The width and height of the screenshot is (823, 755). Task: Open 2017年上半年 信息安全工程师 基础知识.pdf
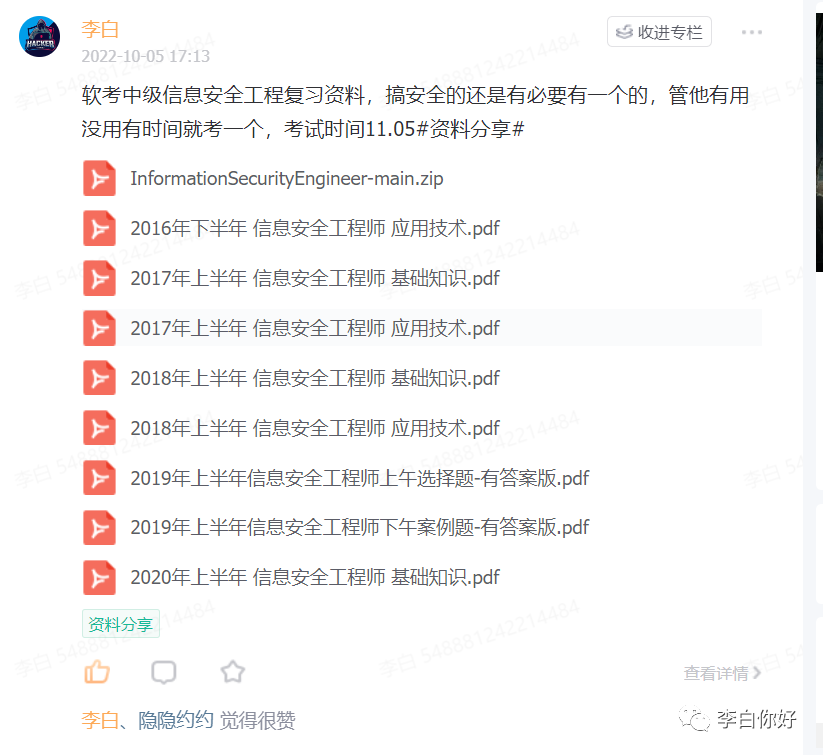[315, 278]
